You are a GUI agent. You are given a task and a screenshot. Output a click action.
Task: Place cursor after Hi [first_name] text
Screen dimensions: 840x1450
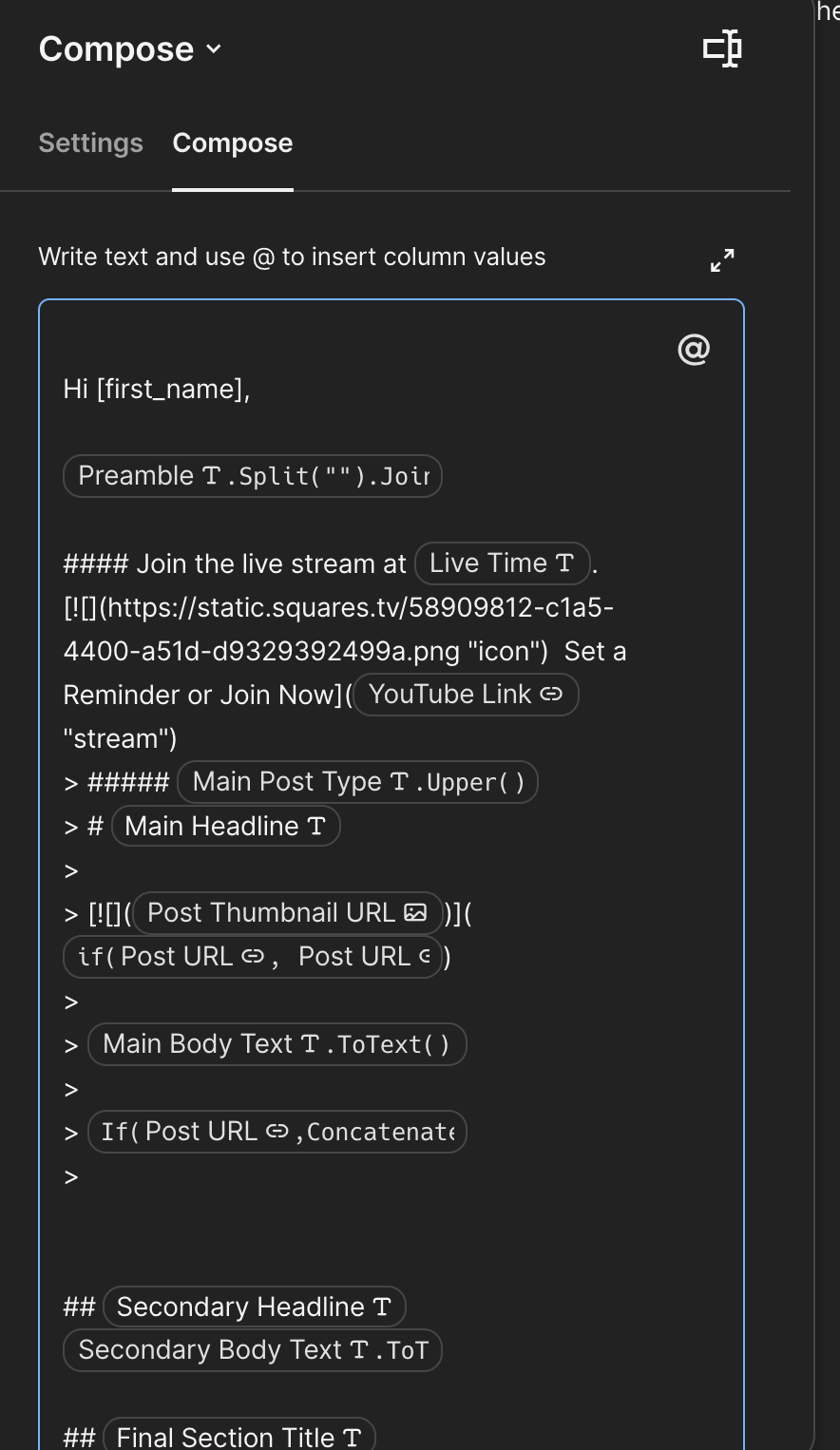click(251, 390)
